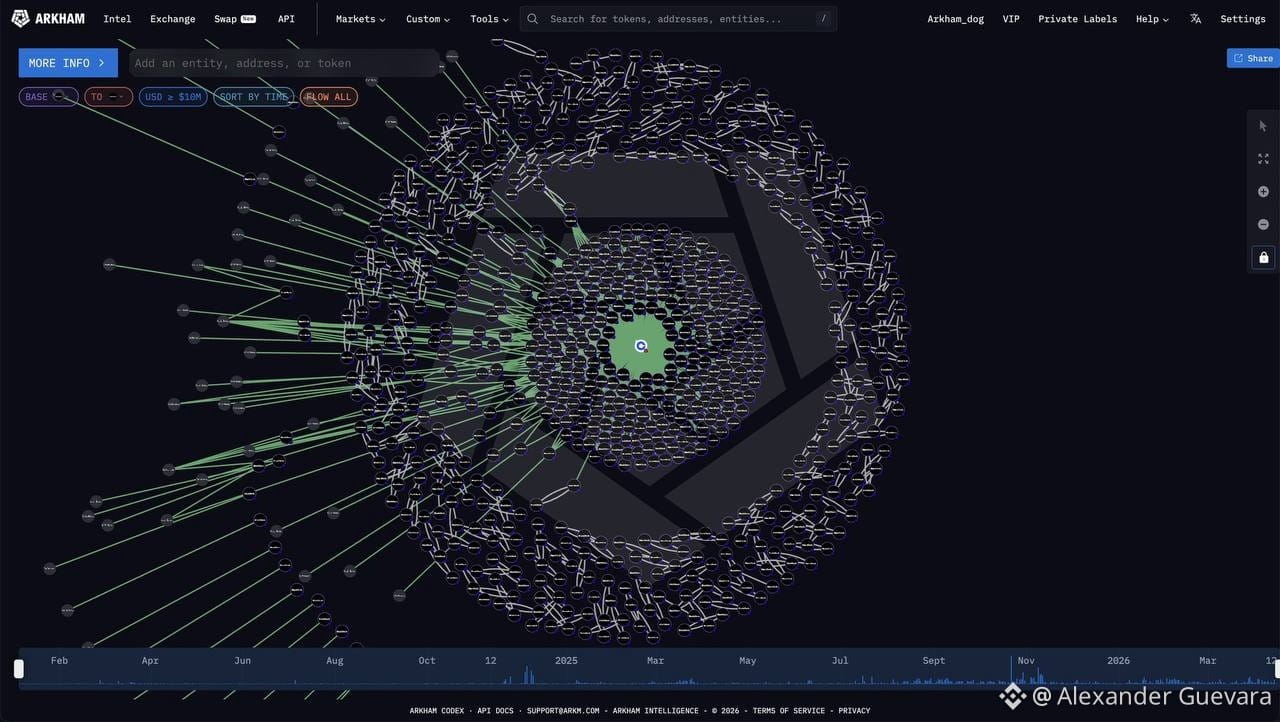
Task: Open the API DOCS footer link
Action: tap(496, 711)
